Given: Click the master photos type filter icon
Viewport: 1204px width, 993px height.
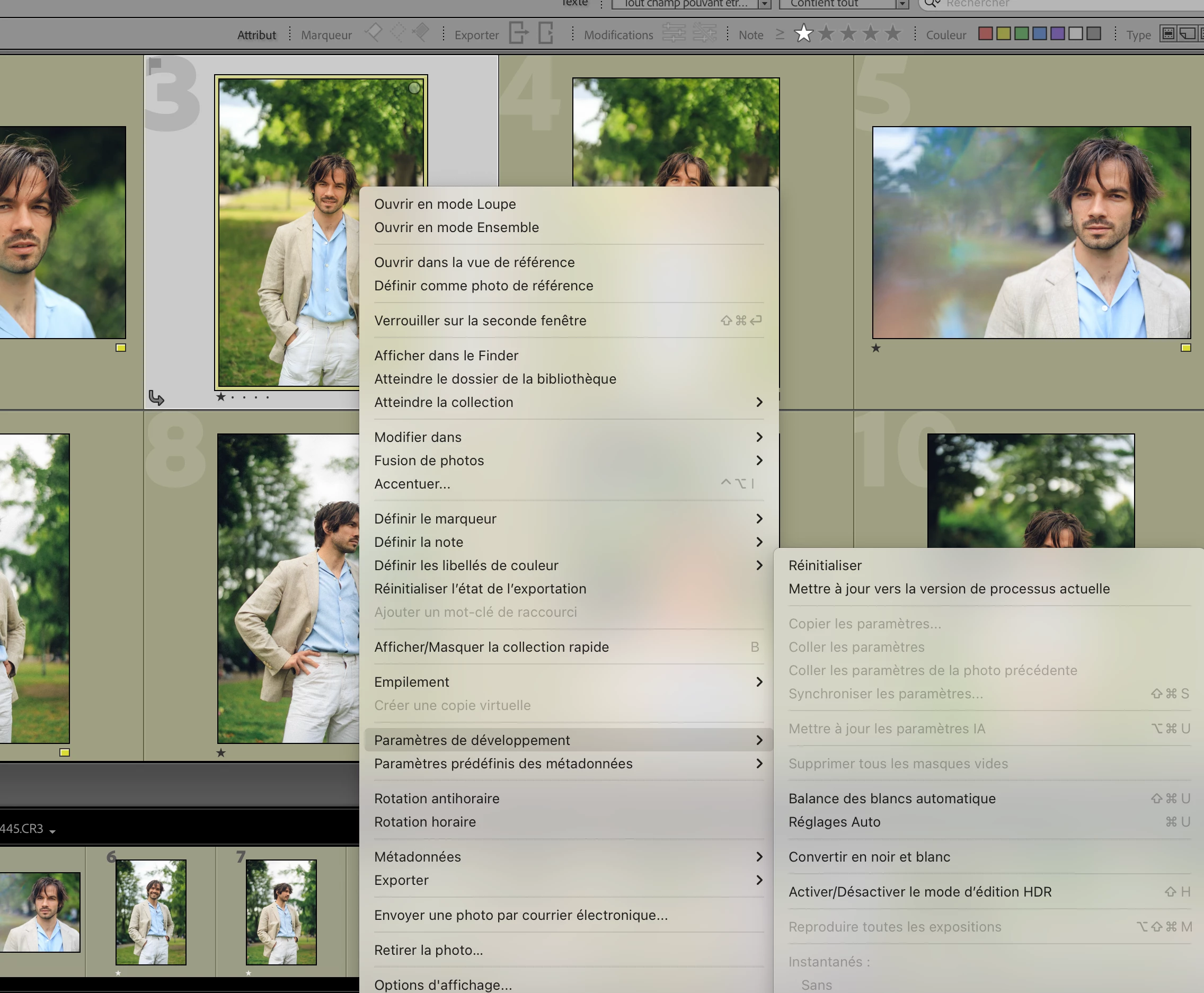Looking at the screenshot, I should (x=1168, y=34).
